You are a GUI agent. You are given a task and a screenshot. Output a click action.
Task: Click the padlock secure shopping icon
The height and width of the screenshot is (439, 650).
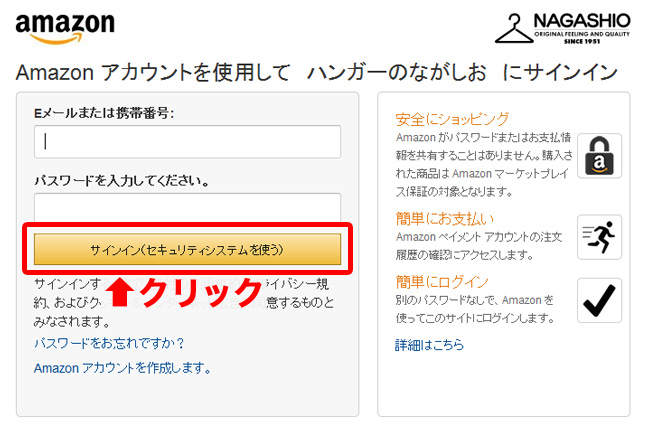(599, 156)
